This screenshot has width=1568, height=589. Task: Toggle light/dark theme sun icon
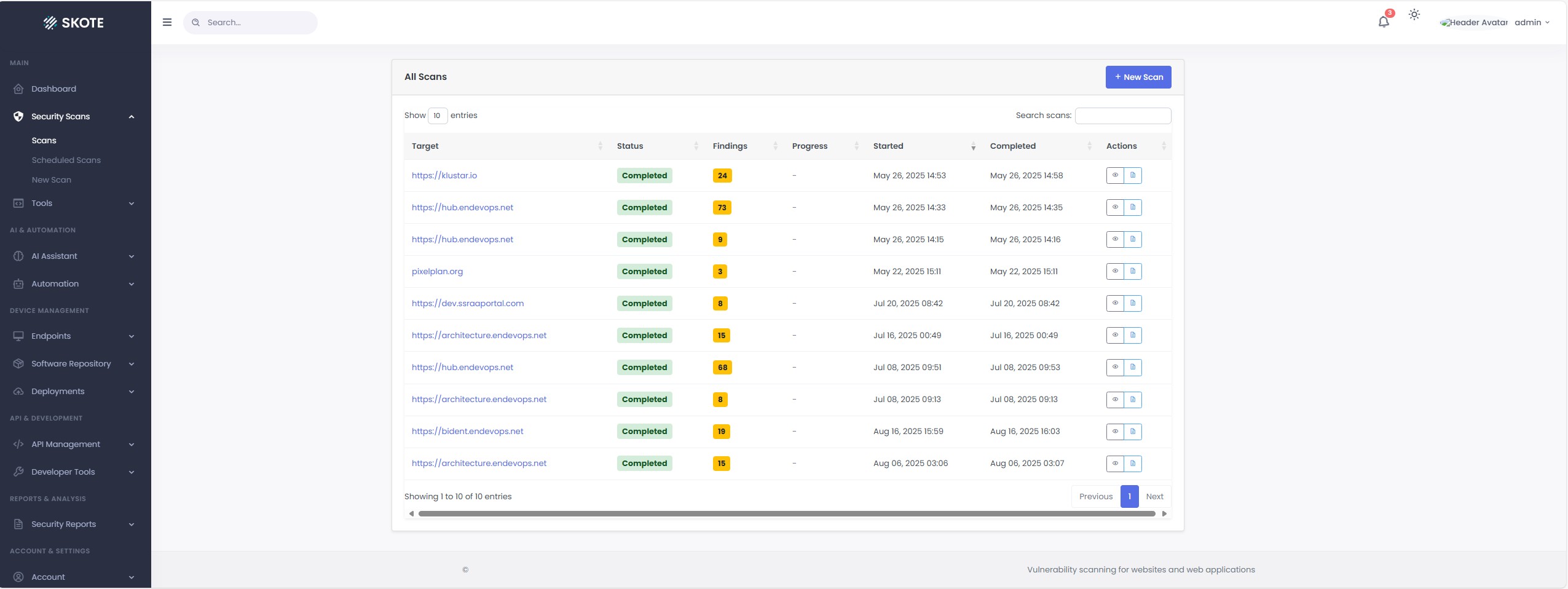pos(1414,15)
